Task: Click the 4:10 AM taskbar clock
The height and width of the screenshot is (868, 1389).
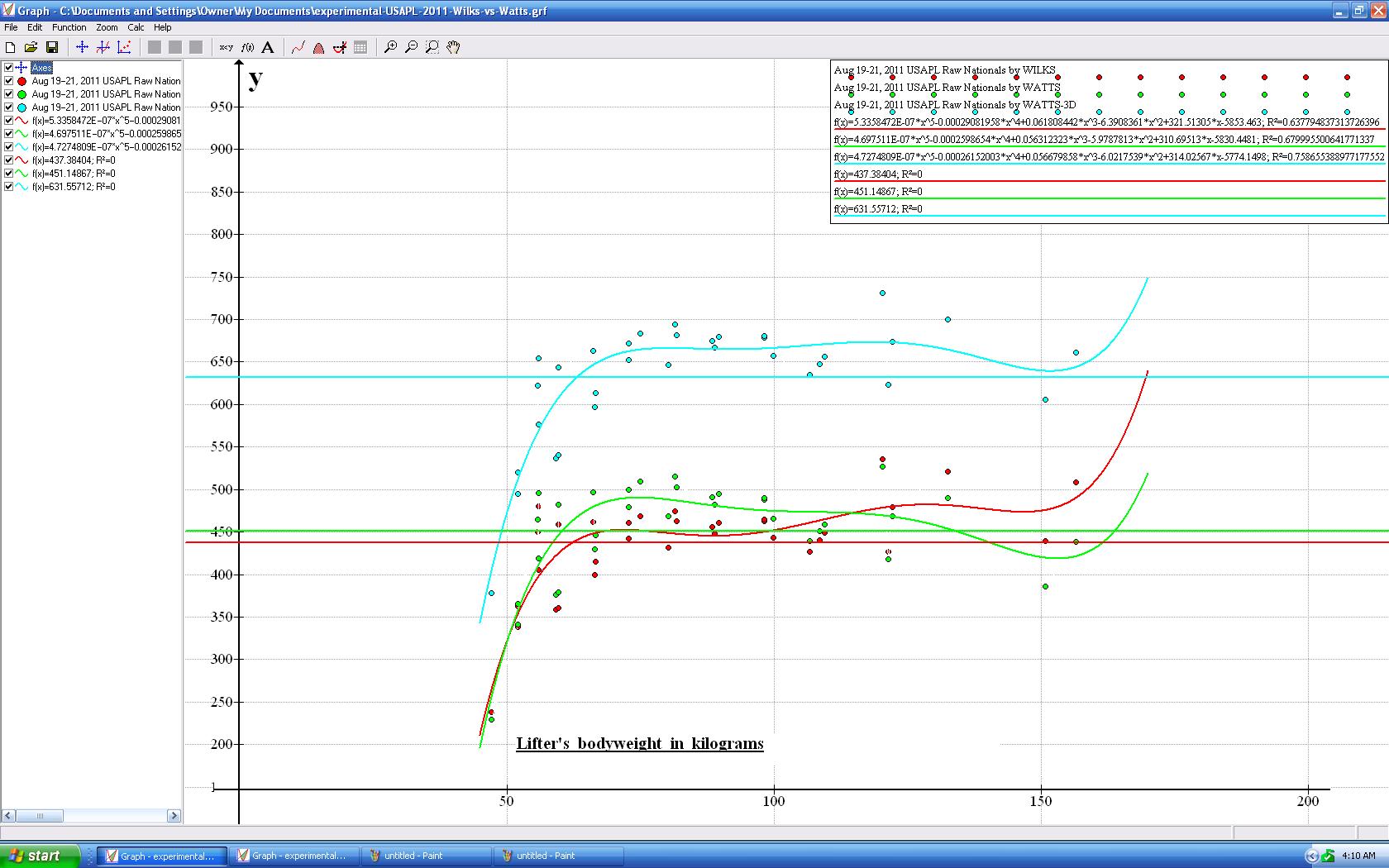Action: click(1359, 856)
